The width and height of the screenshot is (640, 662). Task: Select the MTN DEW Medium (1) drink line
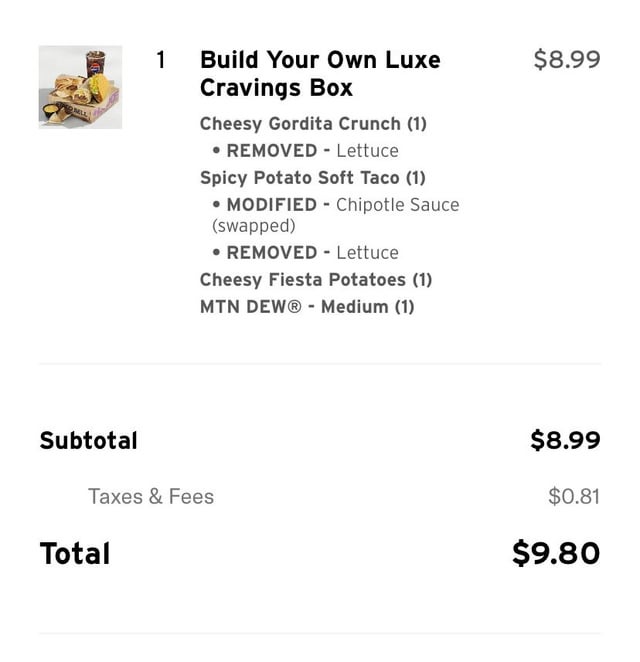(x=307, y=307)
